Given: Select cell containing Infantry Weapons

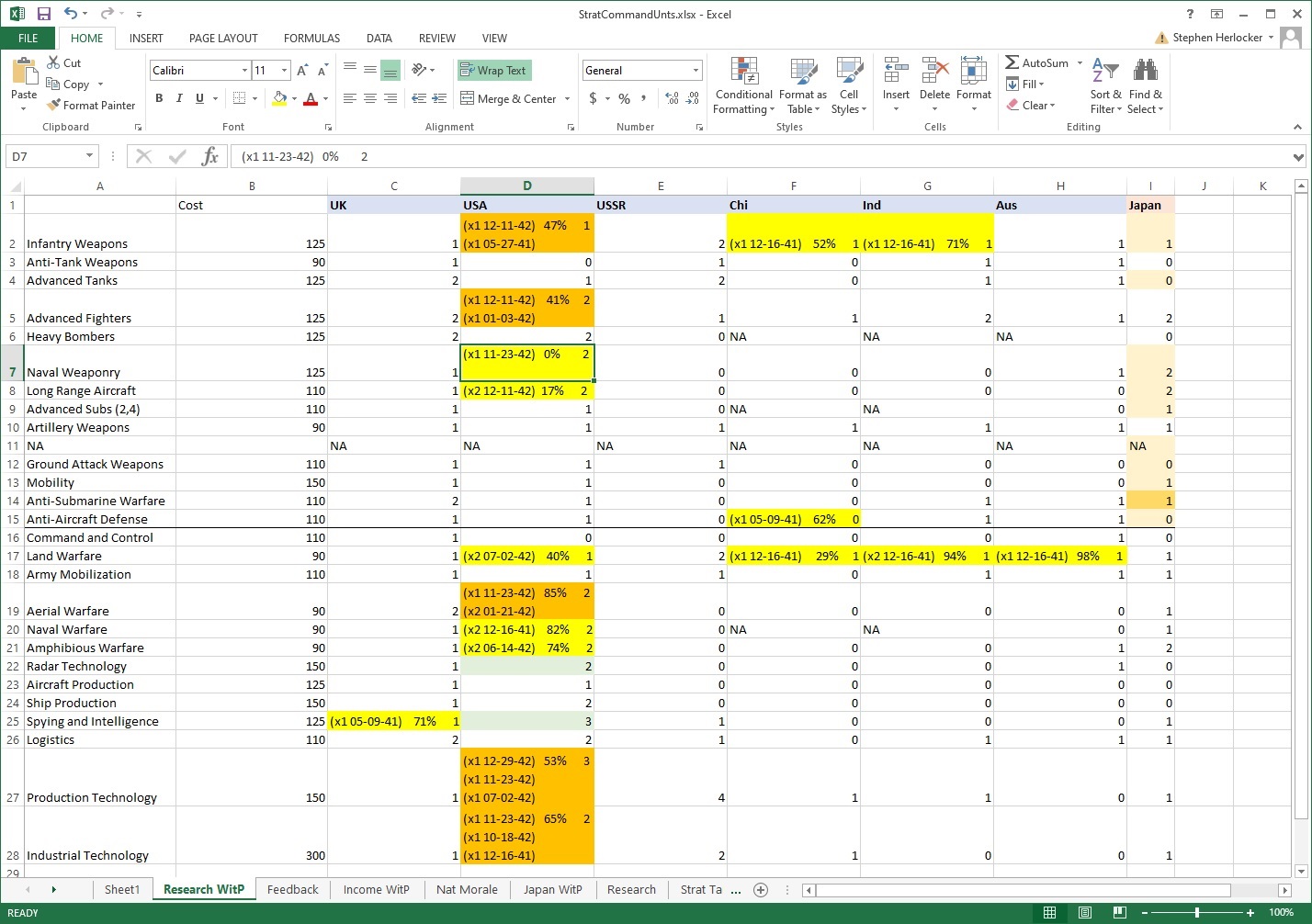Looking at the screenshot, I should [x=100, y=234].
